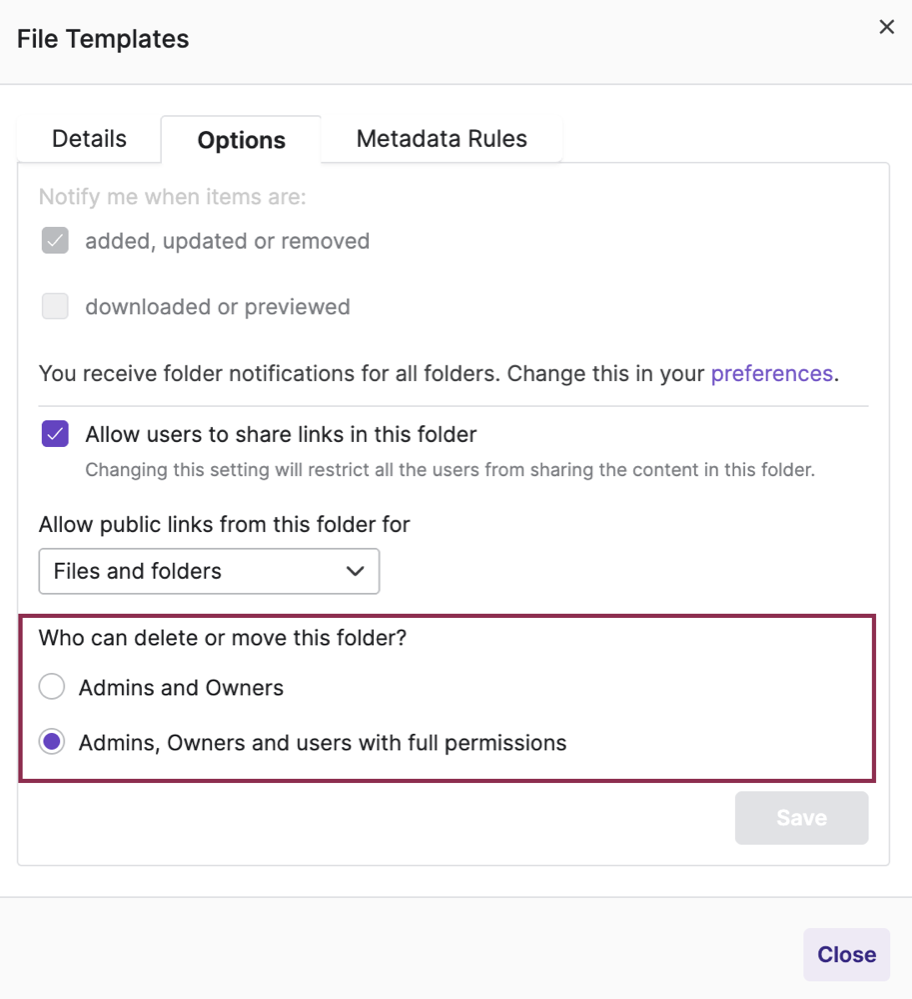Uncheck added, updated or removed notifications
The height and width of the screenshot is (999, 912).
(x=55, y=240)
